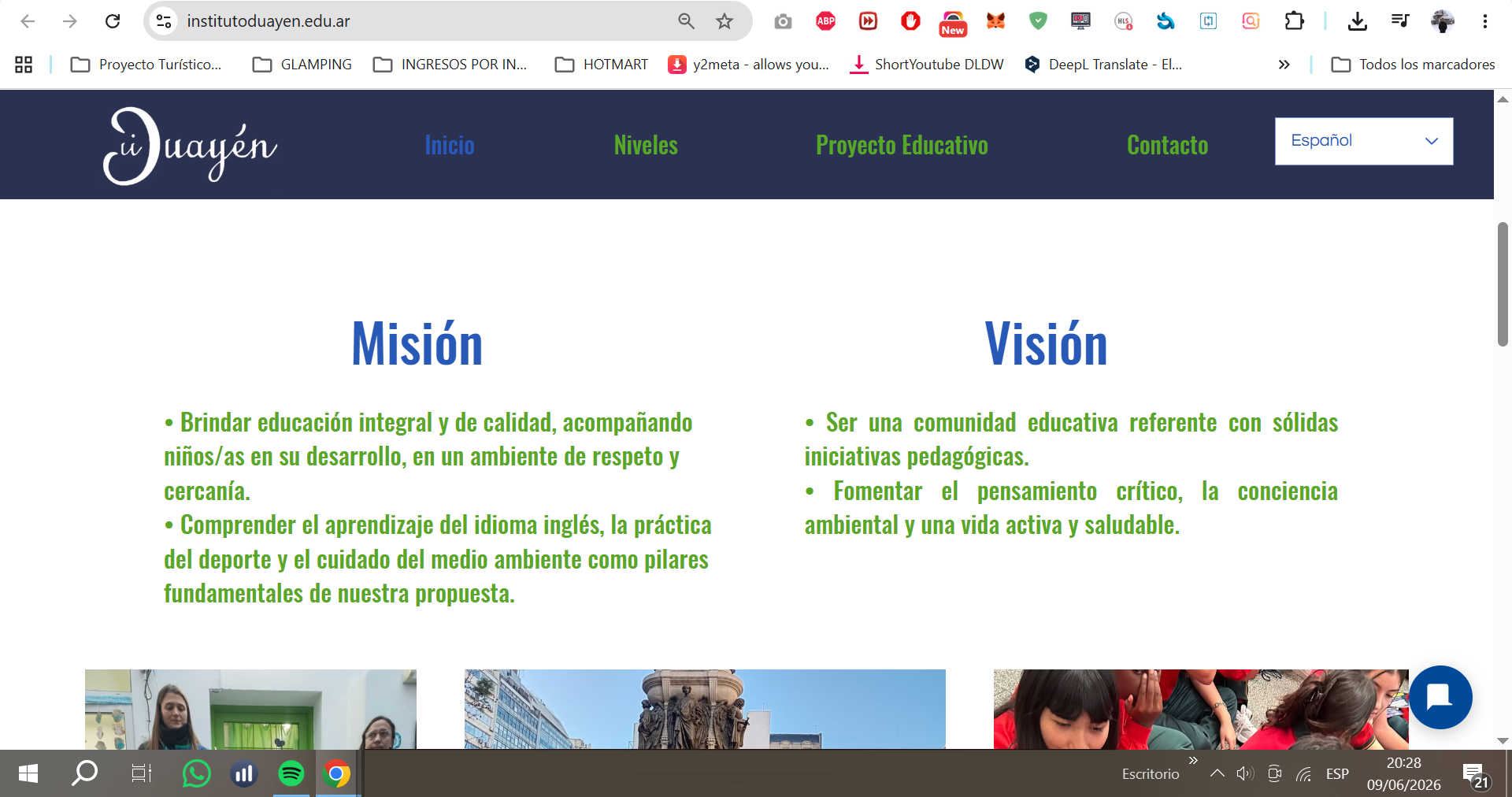
Task: Open the MetaMask fox extension
Action: (995, 21)
